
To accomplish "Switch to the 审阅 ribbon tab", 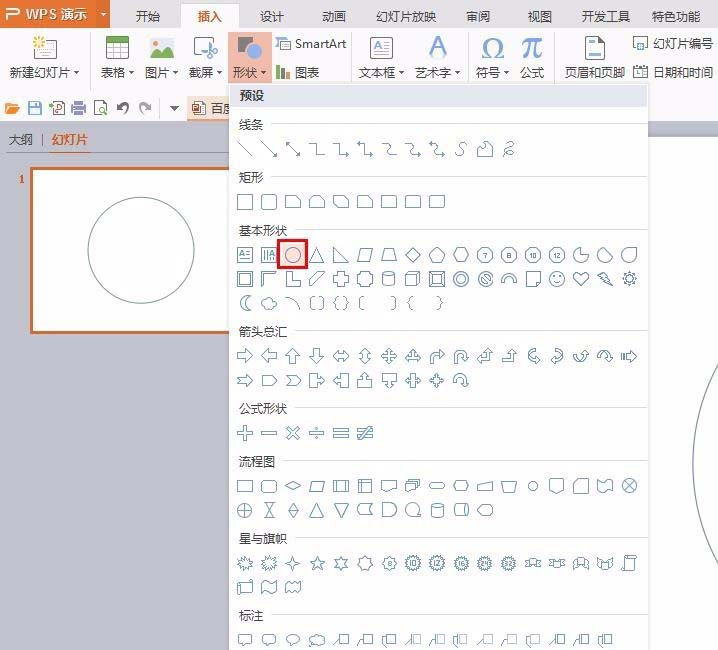I will (x=478, y=17).
